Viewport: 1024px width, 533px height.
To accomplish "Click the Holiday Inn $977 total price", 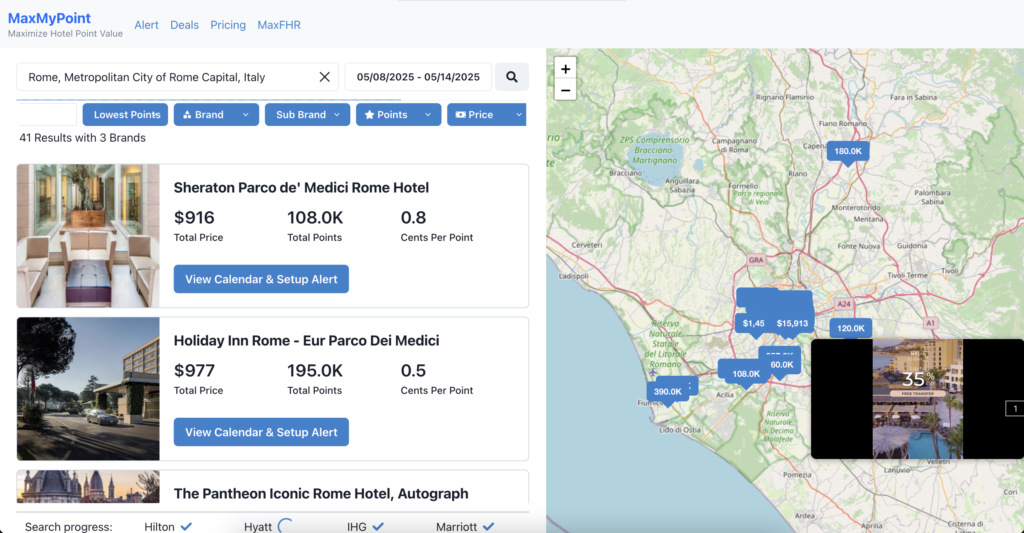I will 194,370.
